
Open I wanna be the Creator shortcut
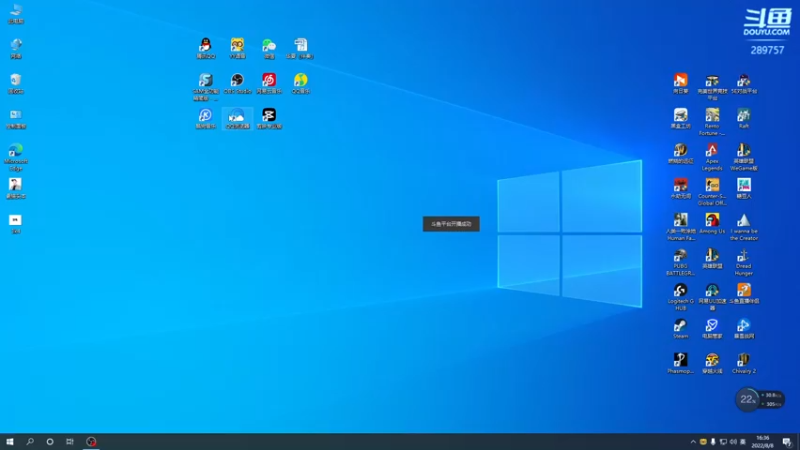(744, 227)
